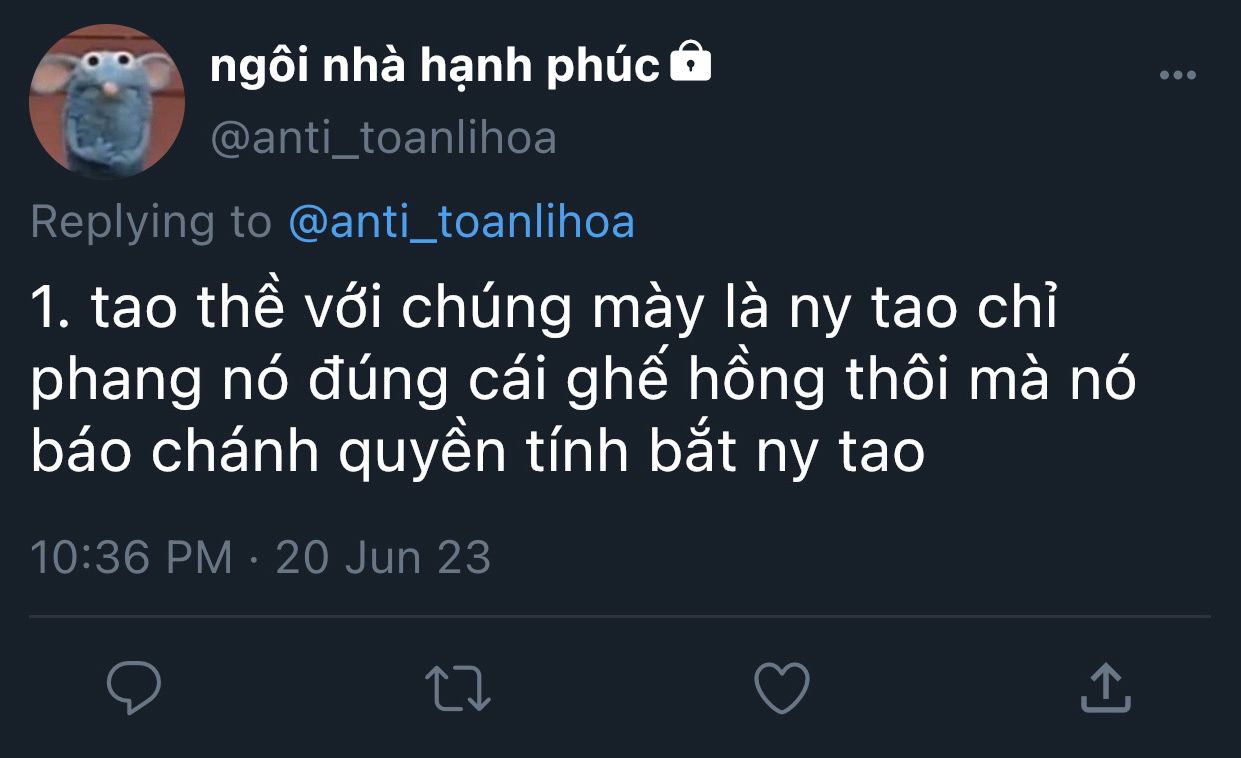This screenshot has height=758, width=1241.
Task: Retweet the post using the arrows icon
Action: point(457,689)
